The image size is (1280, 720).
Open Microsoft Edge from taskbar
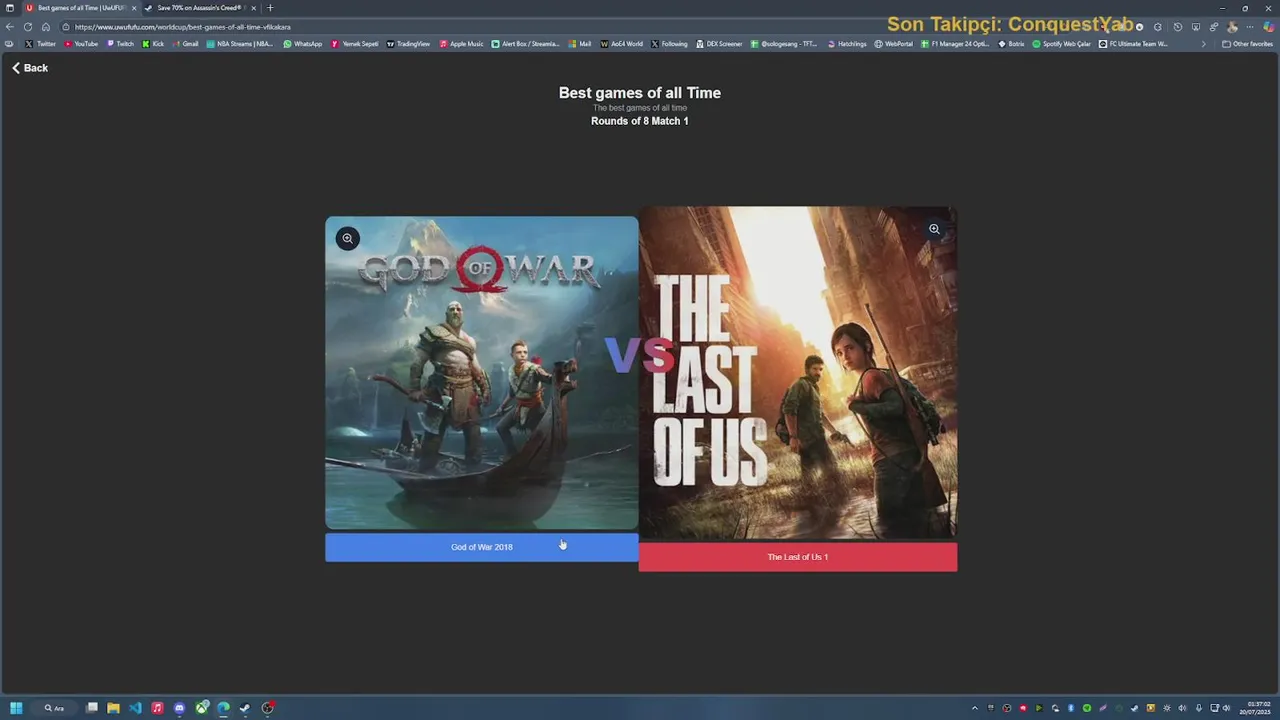(x=223, y=708)
